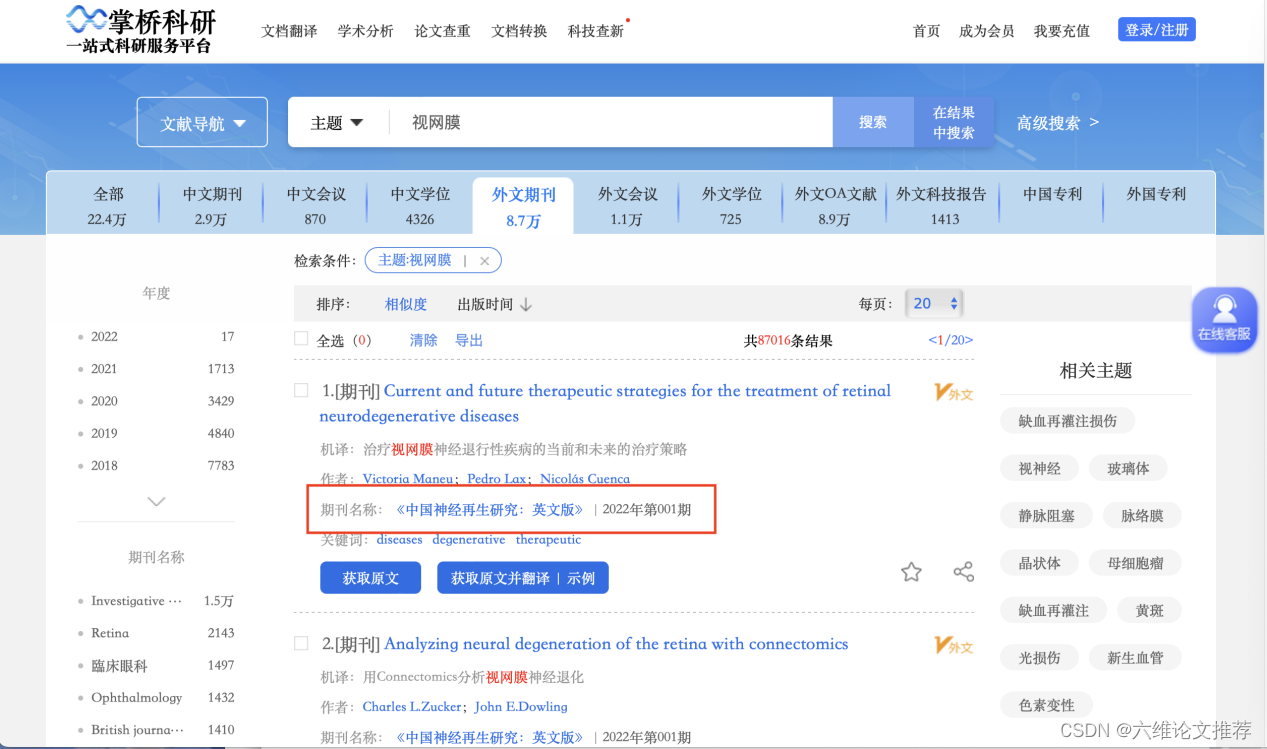Image resolution: width=1267 pixels, height=749 pixels.
Task: Click 在结果中搜索 button
Action: pos(954,122)
